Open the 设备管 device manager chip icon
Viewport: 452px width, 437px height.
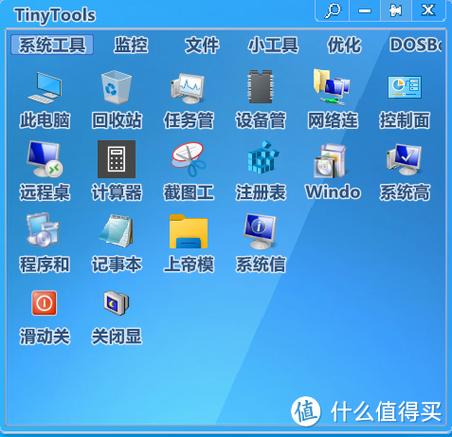click(x=260, y=87)
